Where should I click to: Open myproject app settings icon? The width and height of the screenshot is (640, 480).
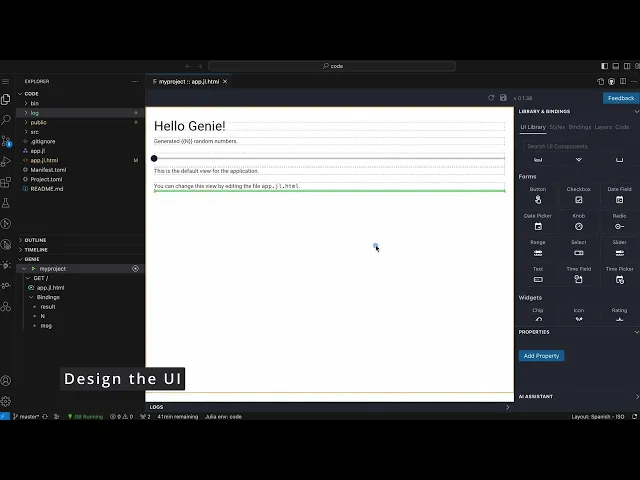[136, 269]
